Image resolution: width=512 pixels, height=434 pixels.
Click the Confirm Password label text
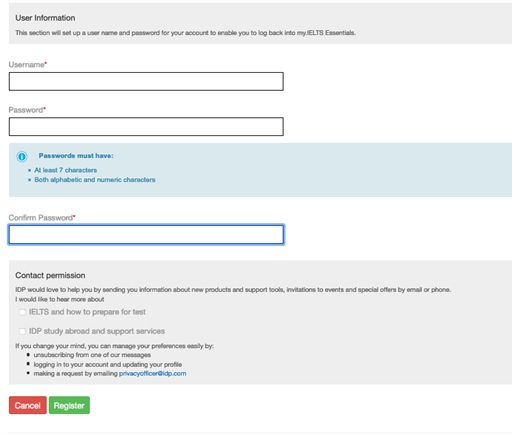pos(42,218)
